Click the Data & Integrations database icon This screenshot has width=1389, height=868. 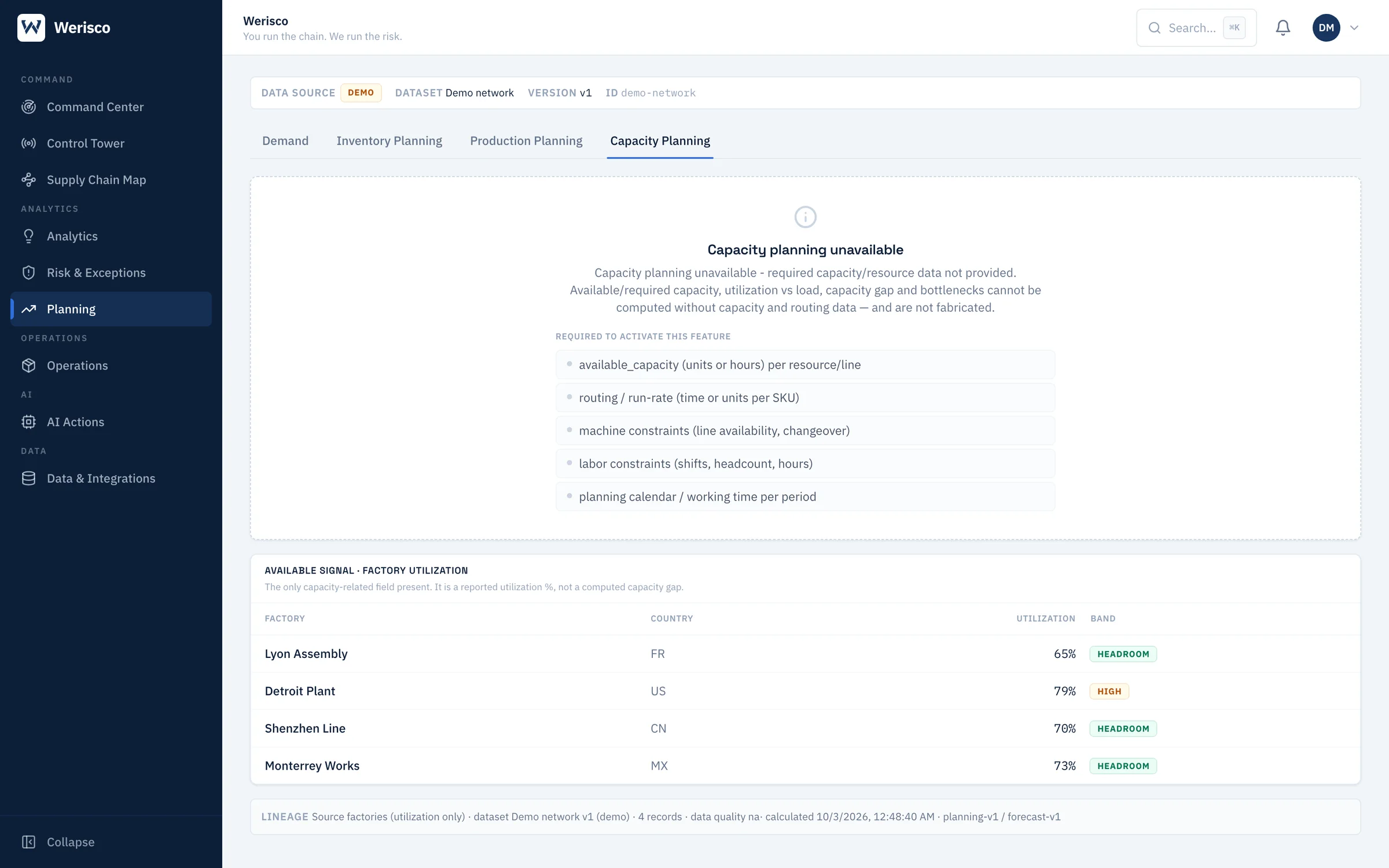point(28,479)
